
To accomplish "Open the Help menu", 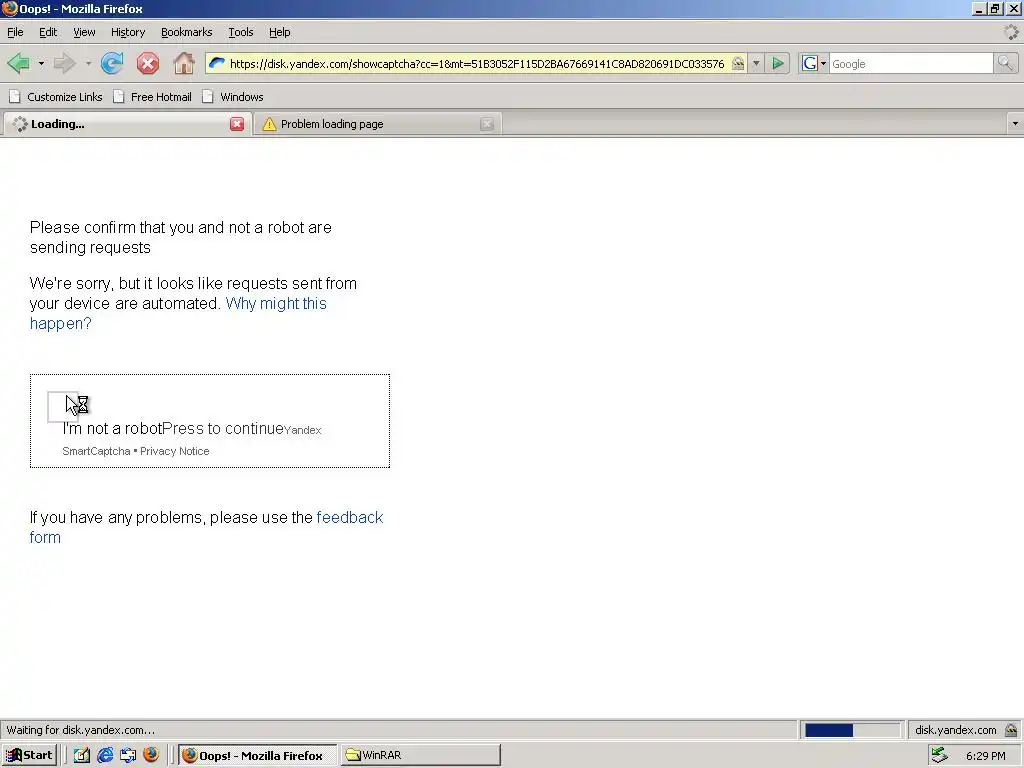I will click(280, 32).
